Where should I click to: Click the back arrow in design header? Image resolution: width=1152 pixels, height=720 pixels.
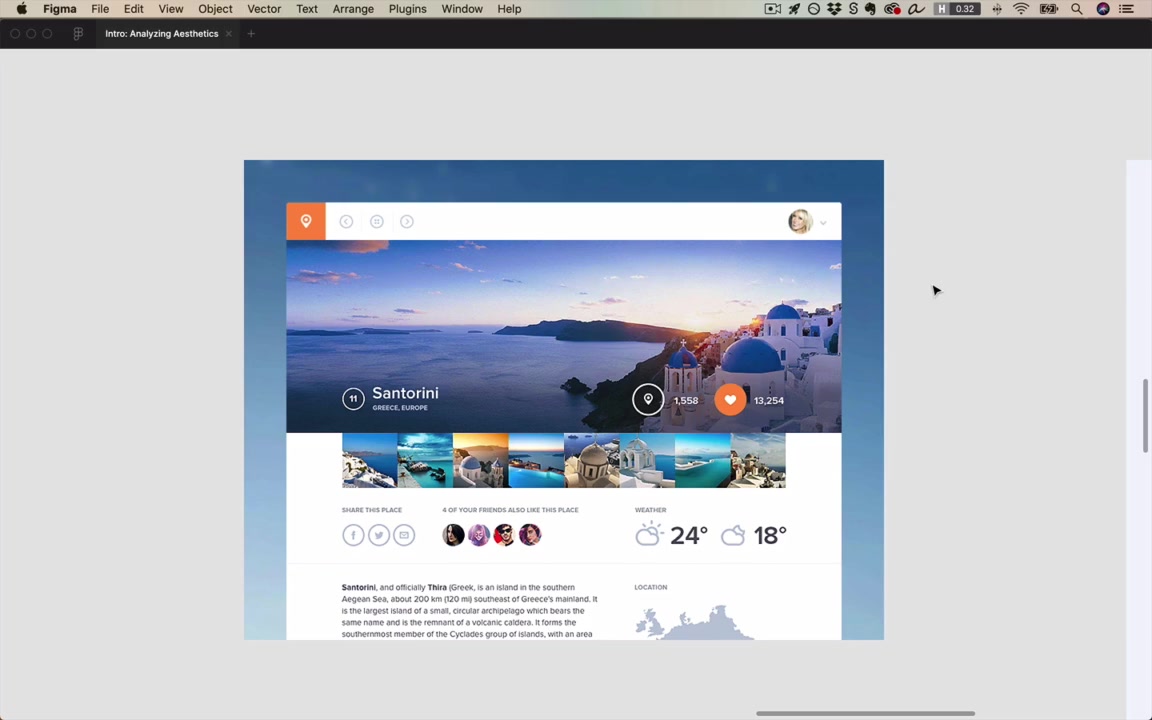[346, 221]
